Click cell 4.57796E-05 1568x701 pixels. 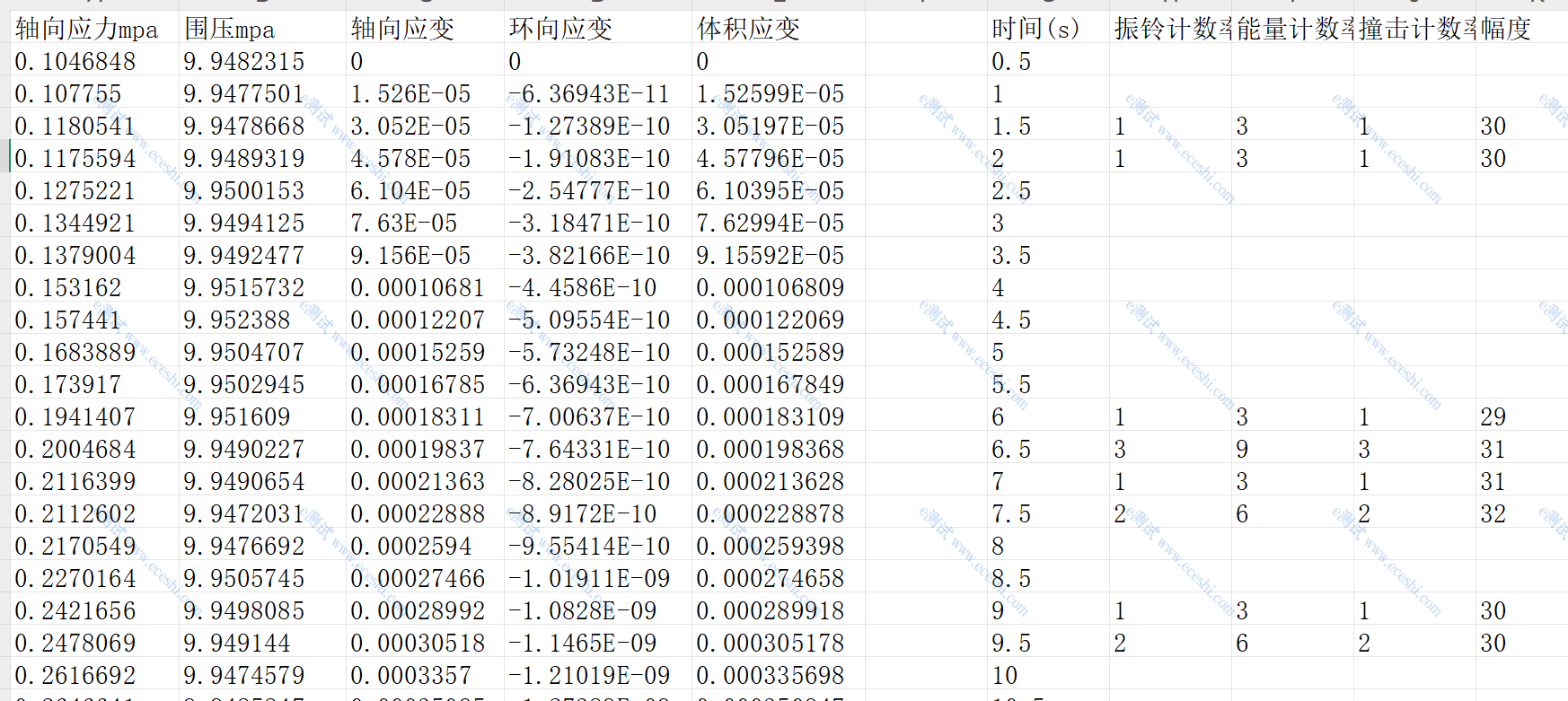(x=779, y=157)
